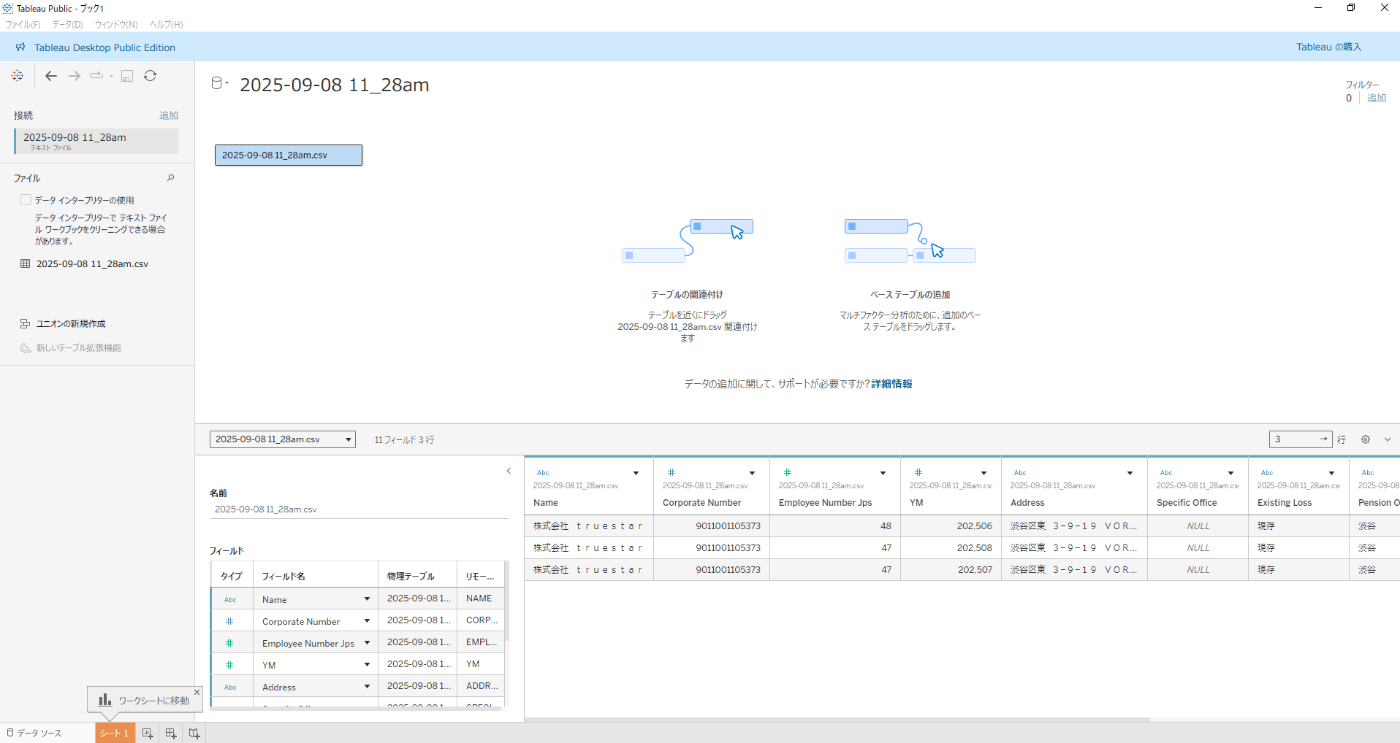Refresh the data source using the refresh icon
This screenshot has width=1400, height=743.
[150, 76]
